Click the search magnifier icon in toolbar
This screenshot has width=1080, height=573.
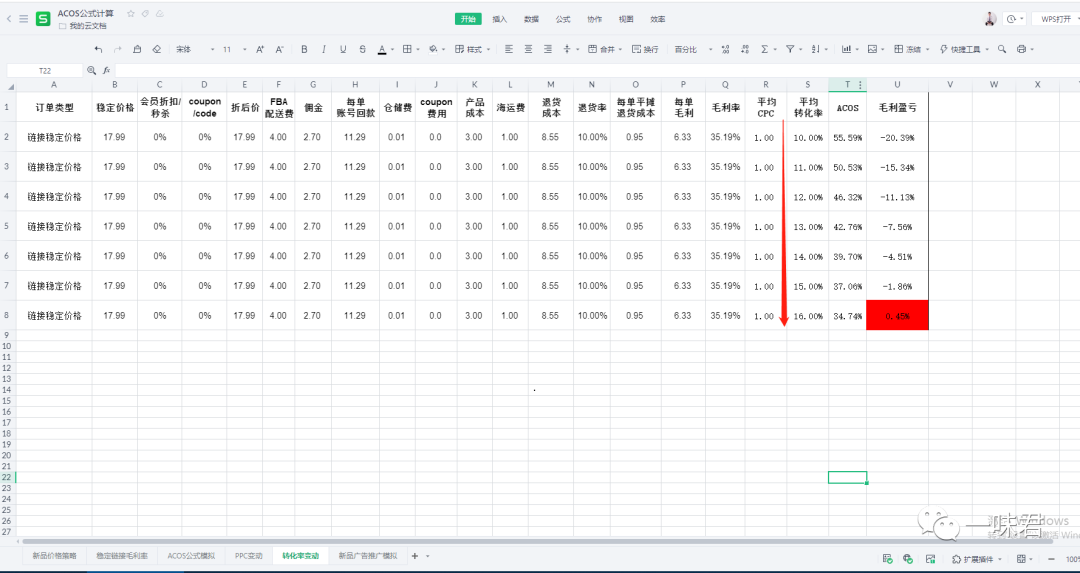point(1000,49)
